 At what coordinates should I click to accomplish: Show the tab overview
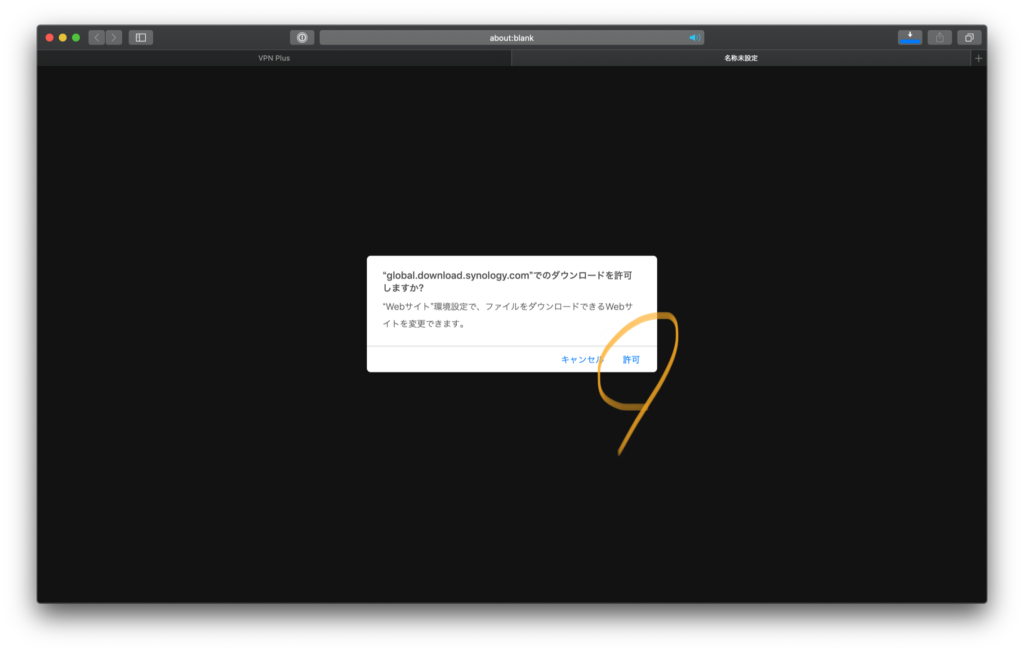[x=968, y=37]
